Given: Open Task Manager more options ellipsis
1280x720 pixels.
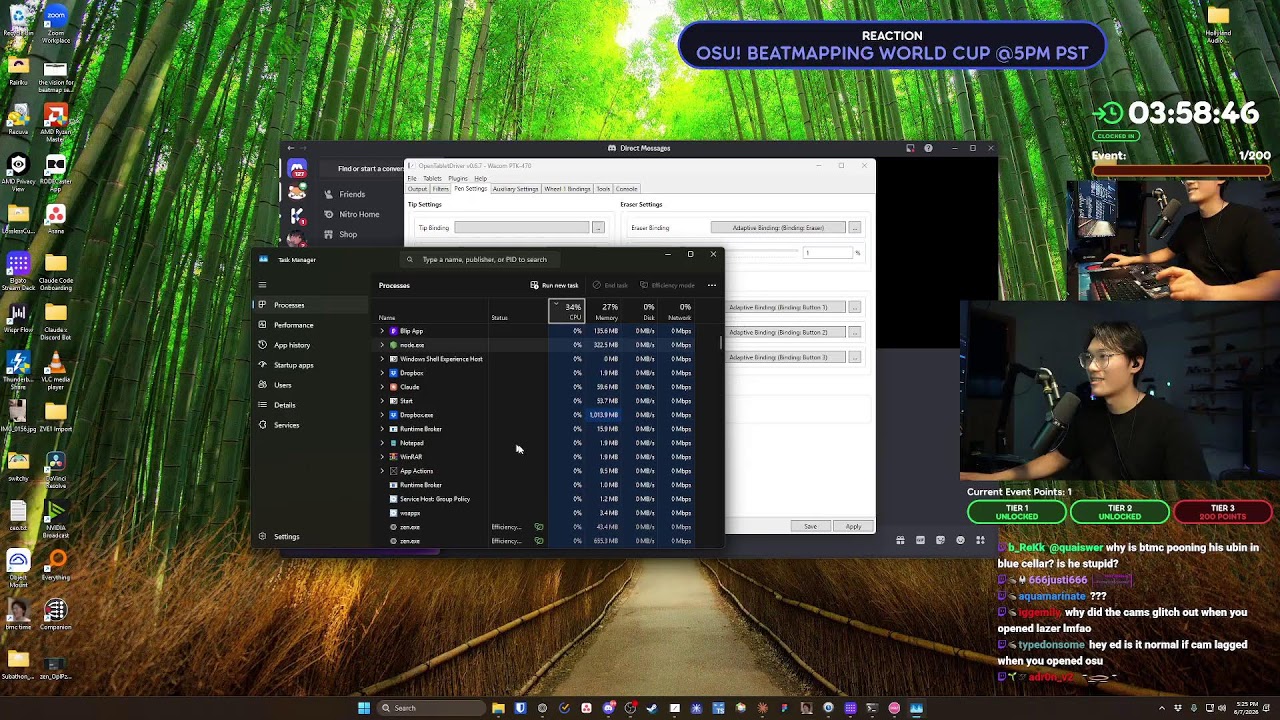Looking at the screenshot, I should pos(712,285).
